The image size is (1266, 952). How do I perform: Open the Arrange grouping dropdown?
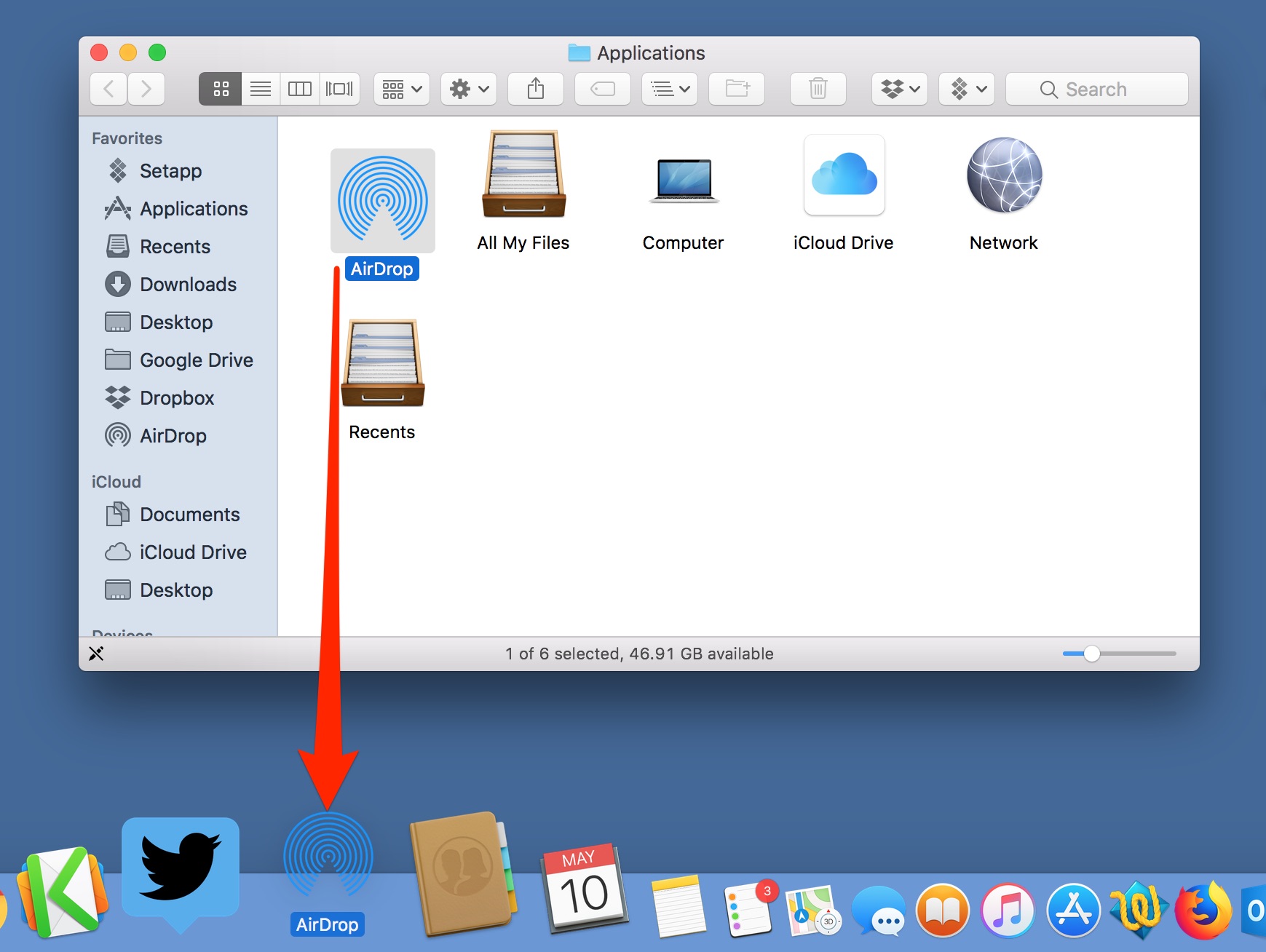pos(402,89)
